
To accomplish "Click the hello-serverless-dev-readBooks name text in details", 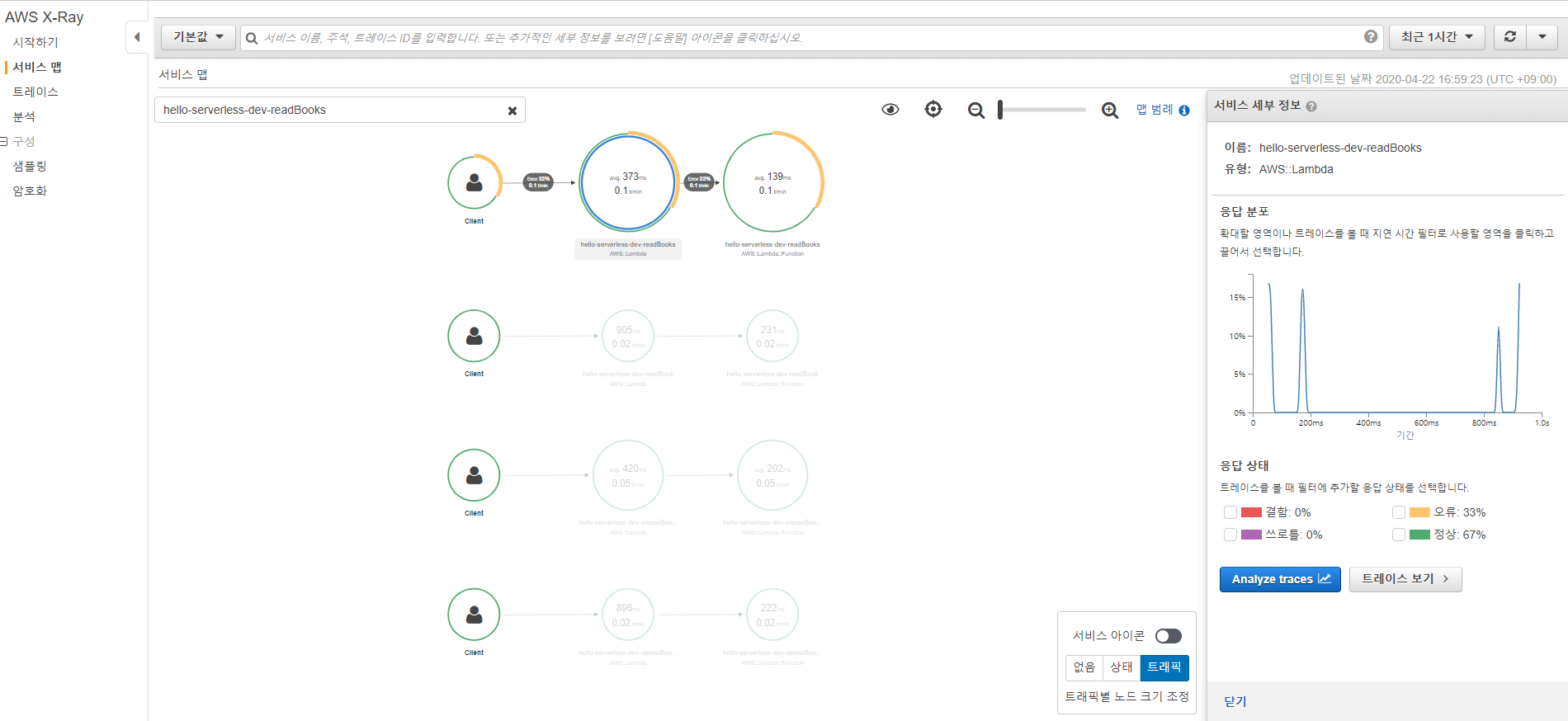I will tap(1340, 148).
